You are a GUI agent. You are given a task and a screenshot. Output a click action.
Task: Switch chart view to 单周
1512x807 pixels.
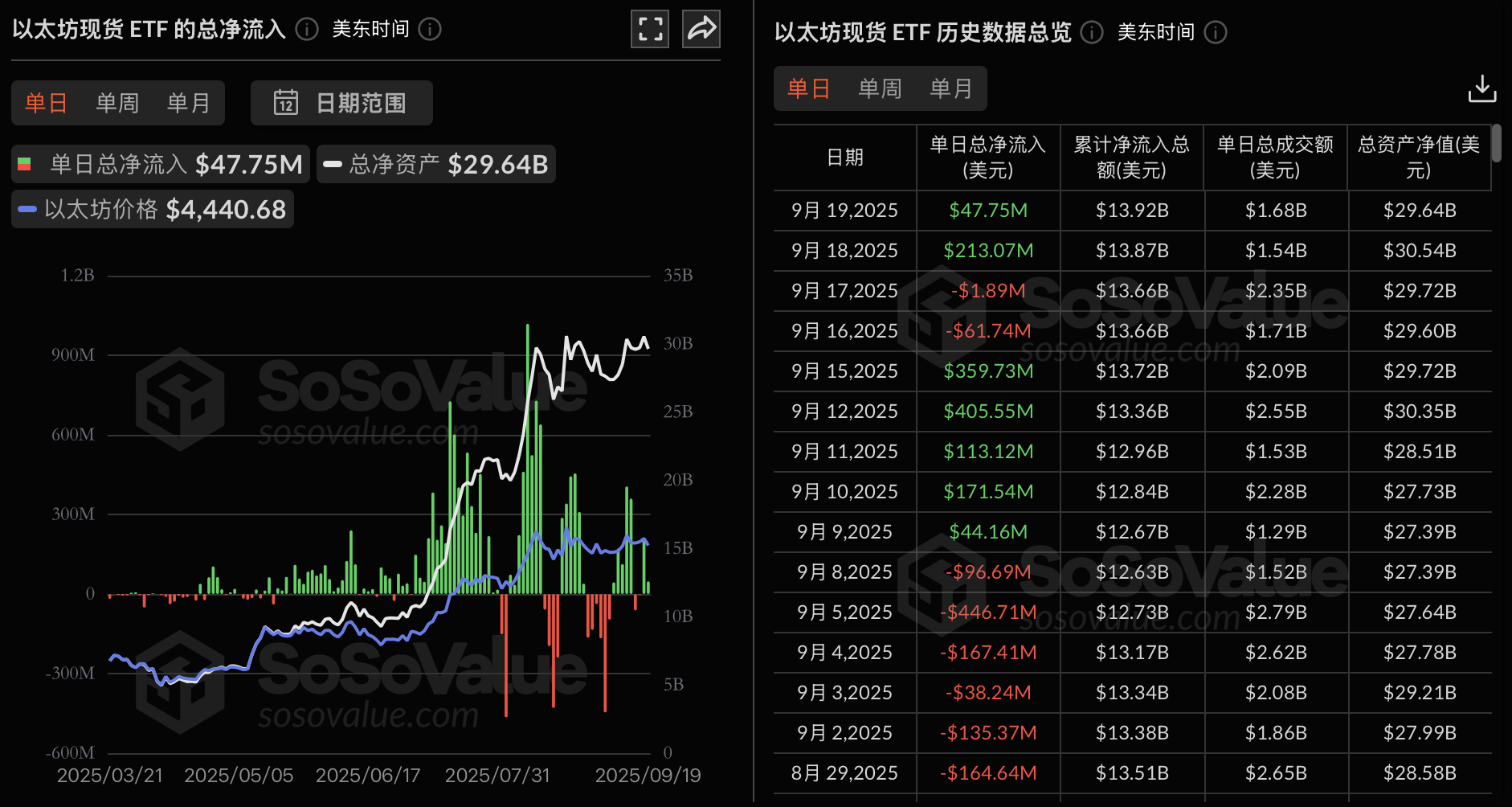click(116, 102)
